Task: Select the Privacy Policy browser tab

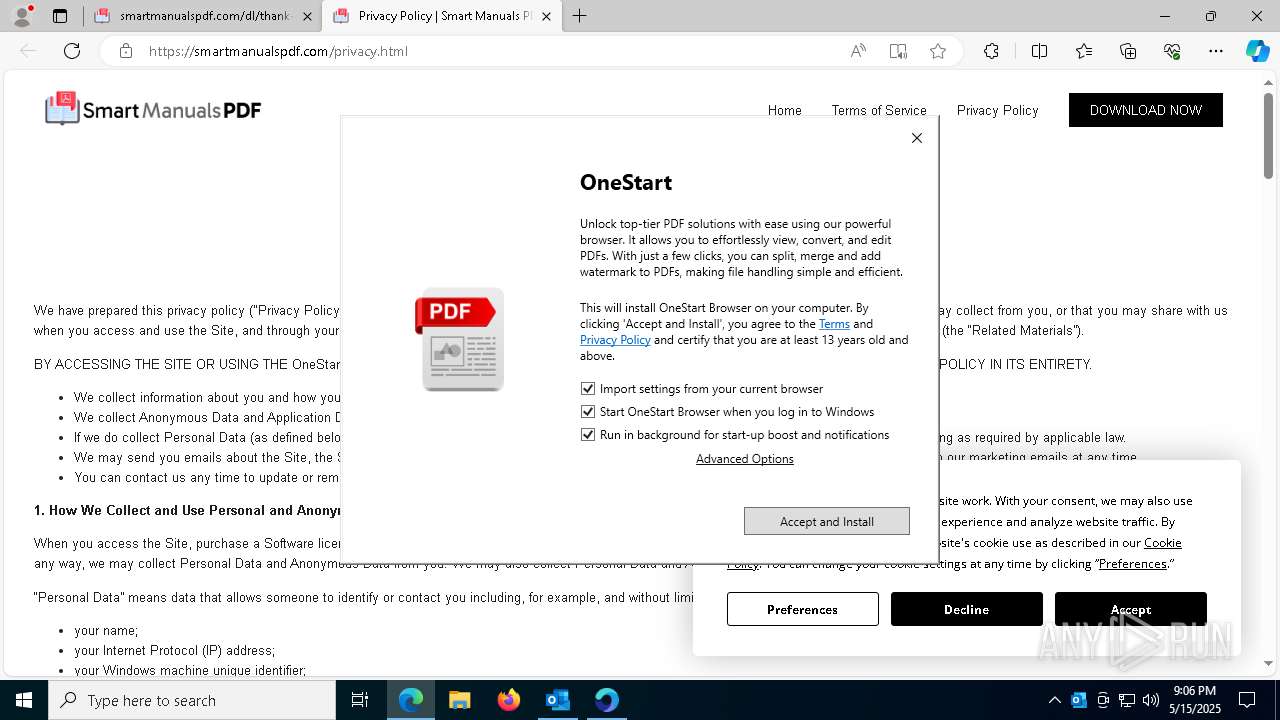Action: tap(443, 16)
